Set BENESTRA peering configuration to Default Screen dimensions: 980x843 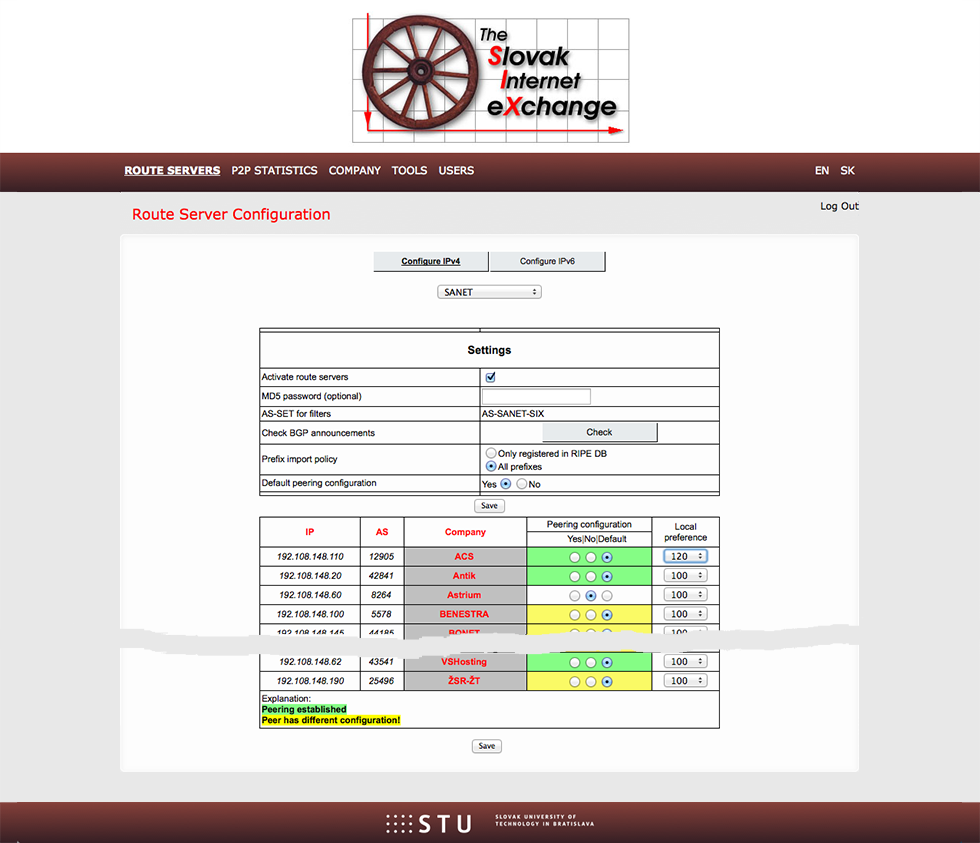click(607, 615)
